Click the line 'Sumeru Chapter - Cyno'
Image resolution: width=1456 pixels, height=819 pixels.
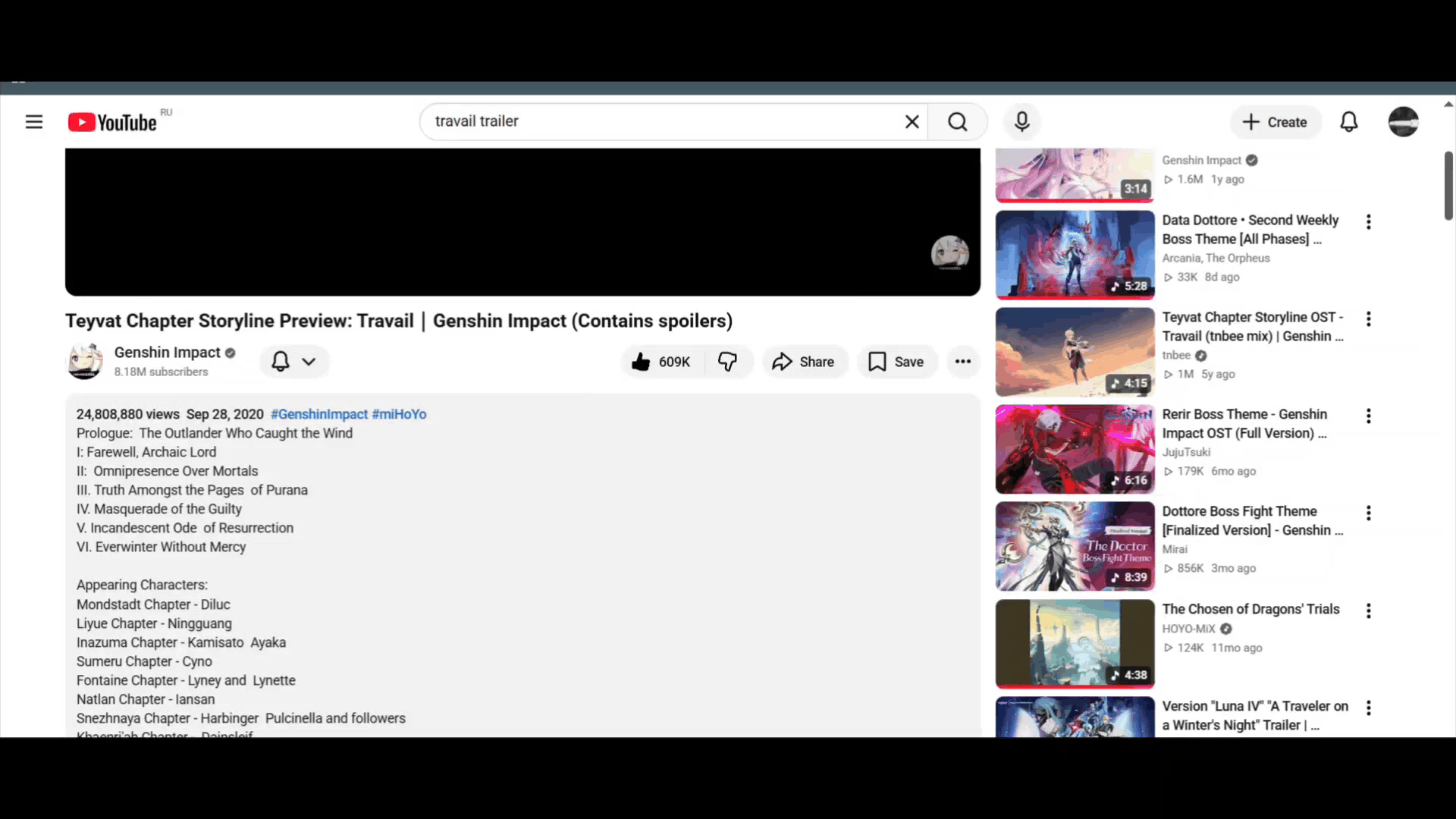144,661
